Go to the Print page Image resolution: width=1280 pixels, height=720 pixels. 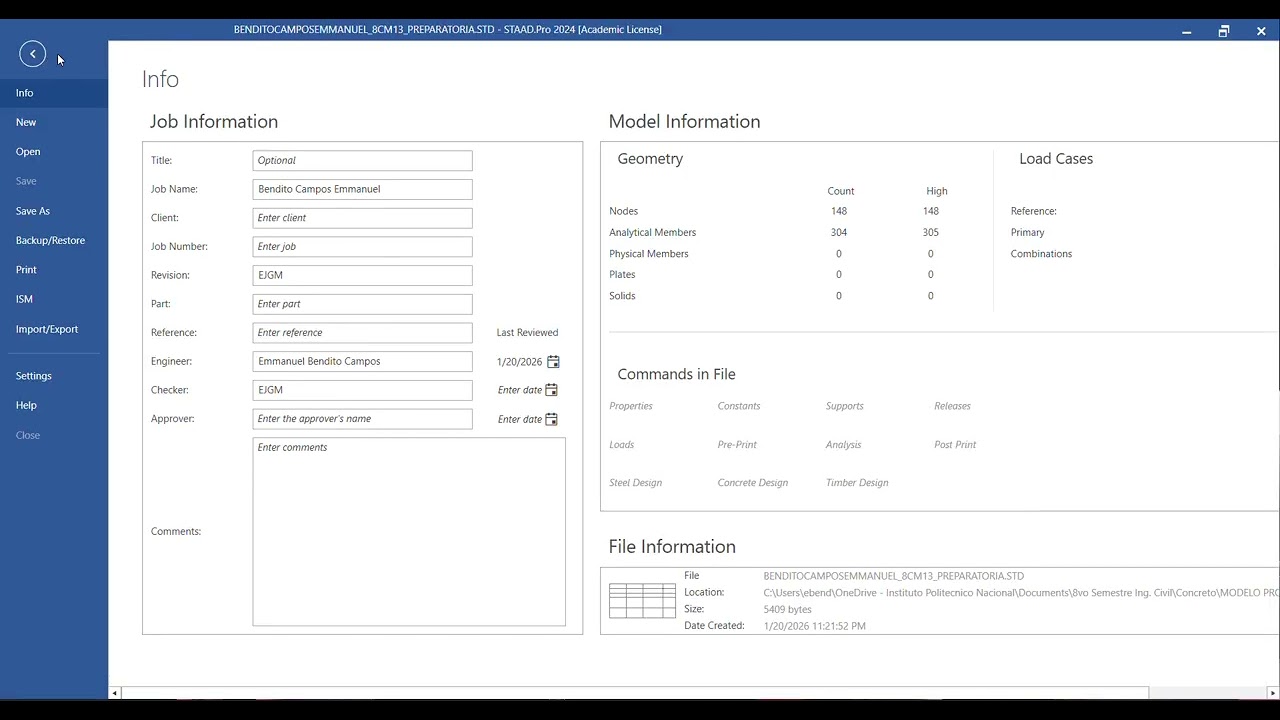click(54, 270)
